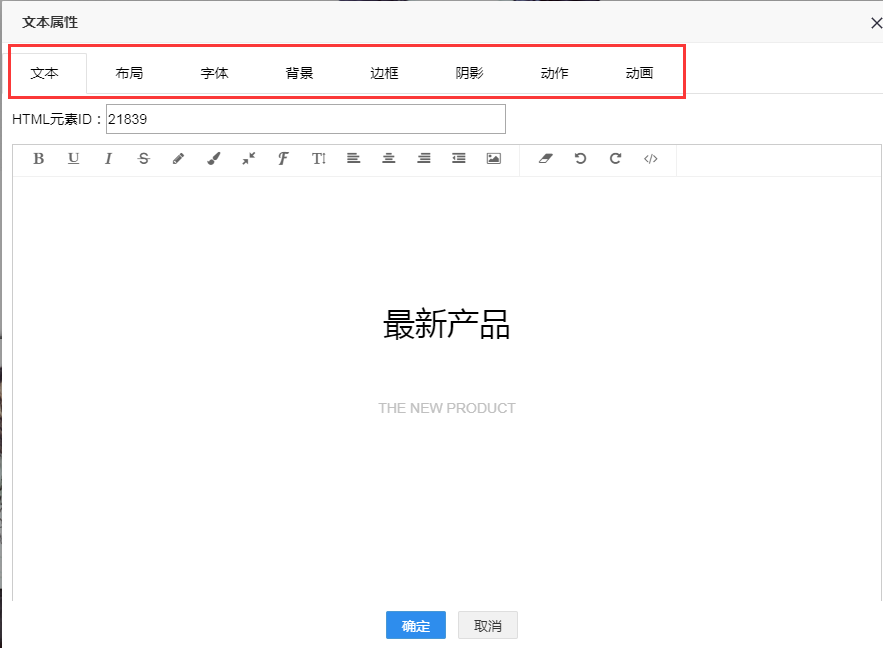Click the THE NEW PRODUCT subtitle
Image resolution: width=883 pixels, height=648 pixels.
(x=447, y=408)
